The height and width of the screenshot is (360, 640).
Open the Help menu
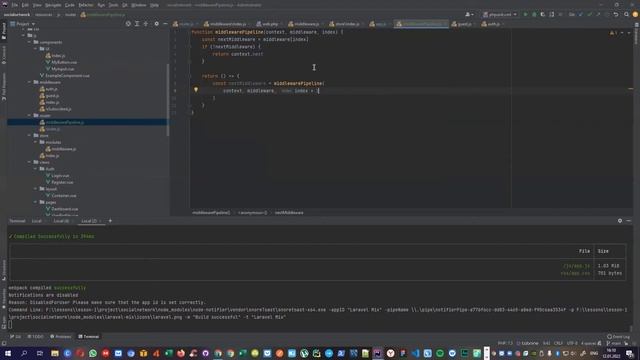point(154,5)
